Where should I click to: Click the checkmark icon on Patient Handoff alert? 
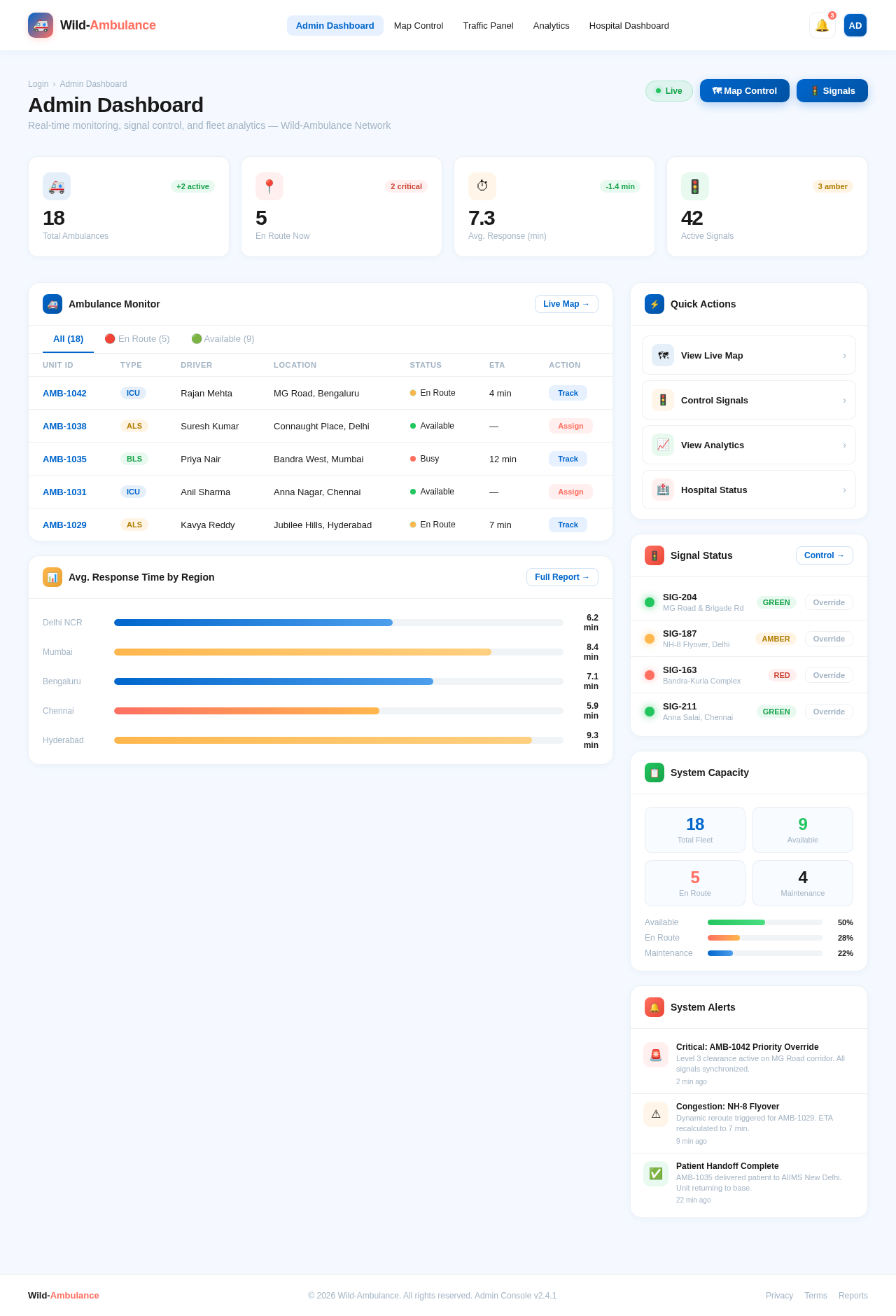coord(656,1174)
